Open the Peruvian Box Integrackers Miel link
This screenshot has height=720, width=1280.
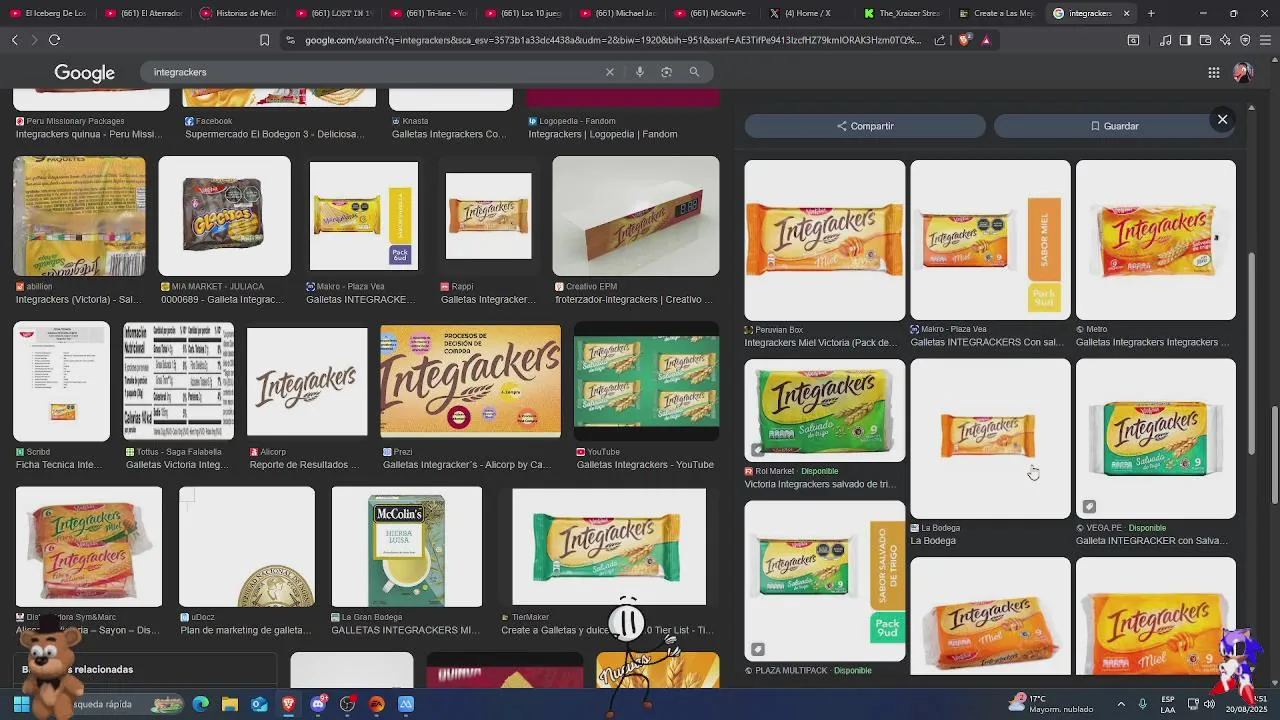coord(821,342)
